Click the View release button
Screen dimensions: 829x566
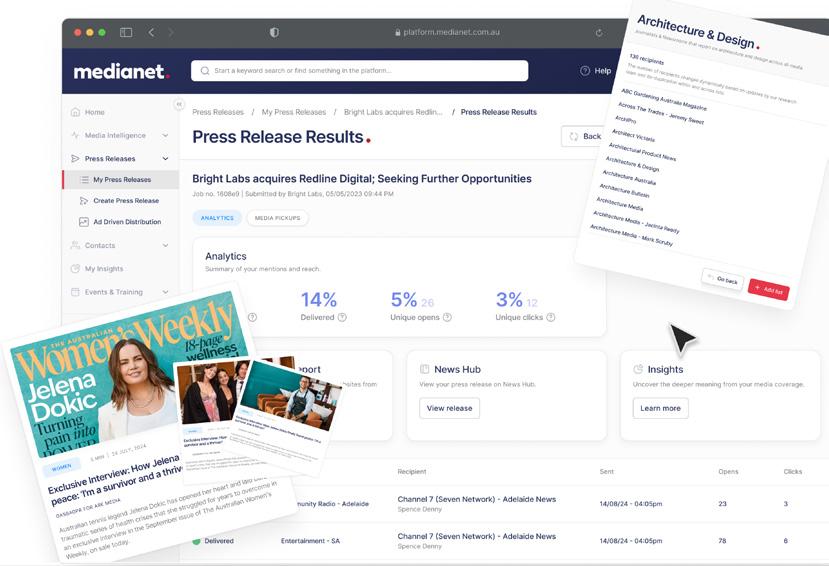[449, 408]
